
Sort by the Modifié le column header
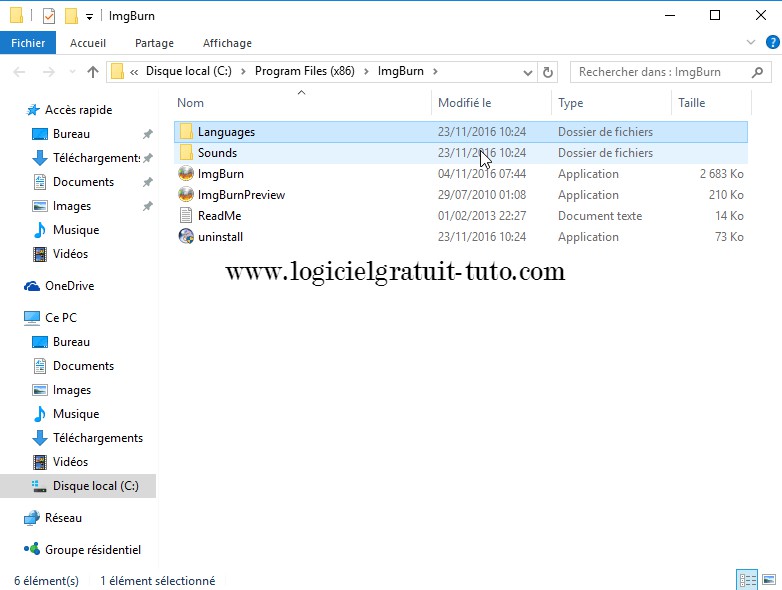(x=464, y=103)
